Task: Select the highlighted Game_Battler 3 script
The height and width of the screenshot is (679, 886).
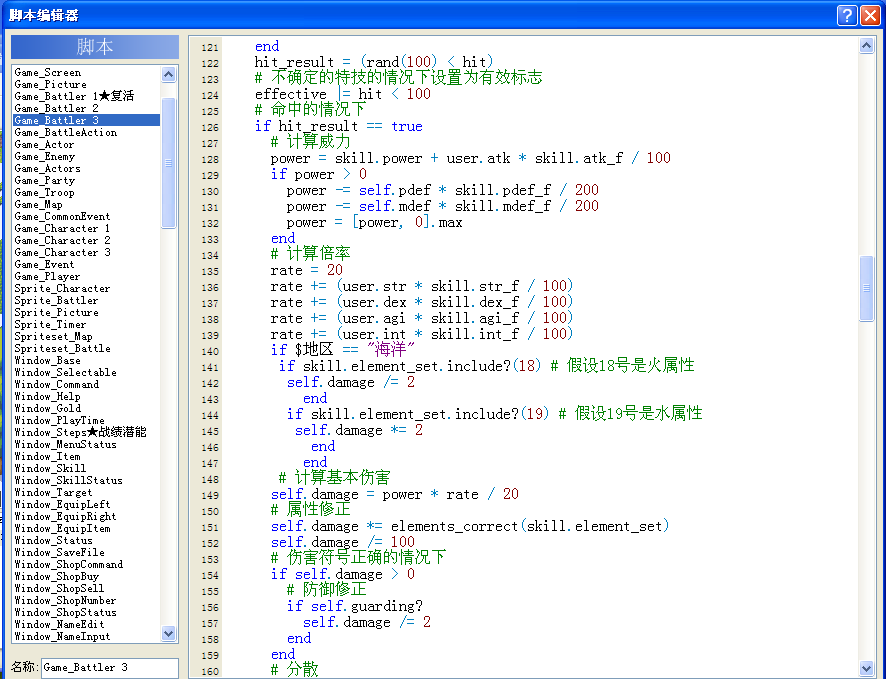Action: (x=86, y=120)
